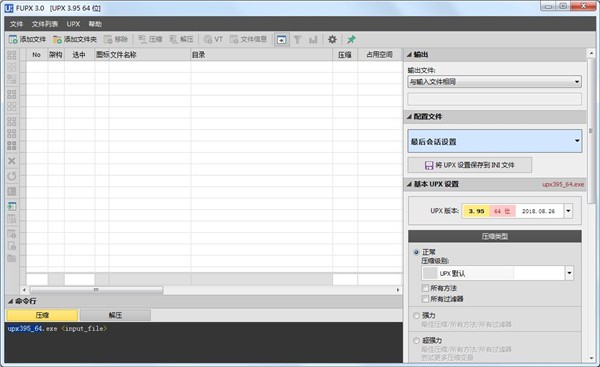
Task: Click the 添加文件夹 (Add folder) toolbar button
Action: coord(75,39)
